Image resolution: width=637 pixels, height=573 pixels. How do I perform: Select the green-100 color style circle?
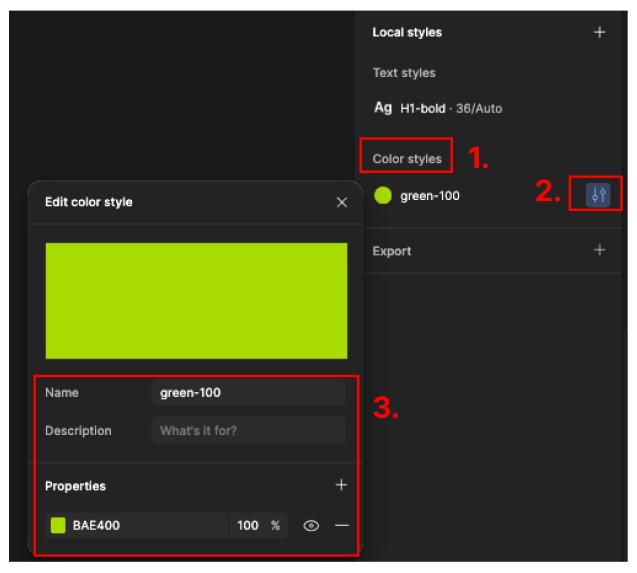click(x=382, y=195)
